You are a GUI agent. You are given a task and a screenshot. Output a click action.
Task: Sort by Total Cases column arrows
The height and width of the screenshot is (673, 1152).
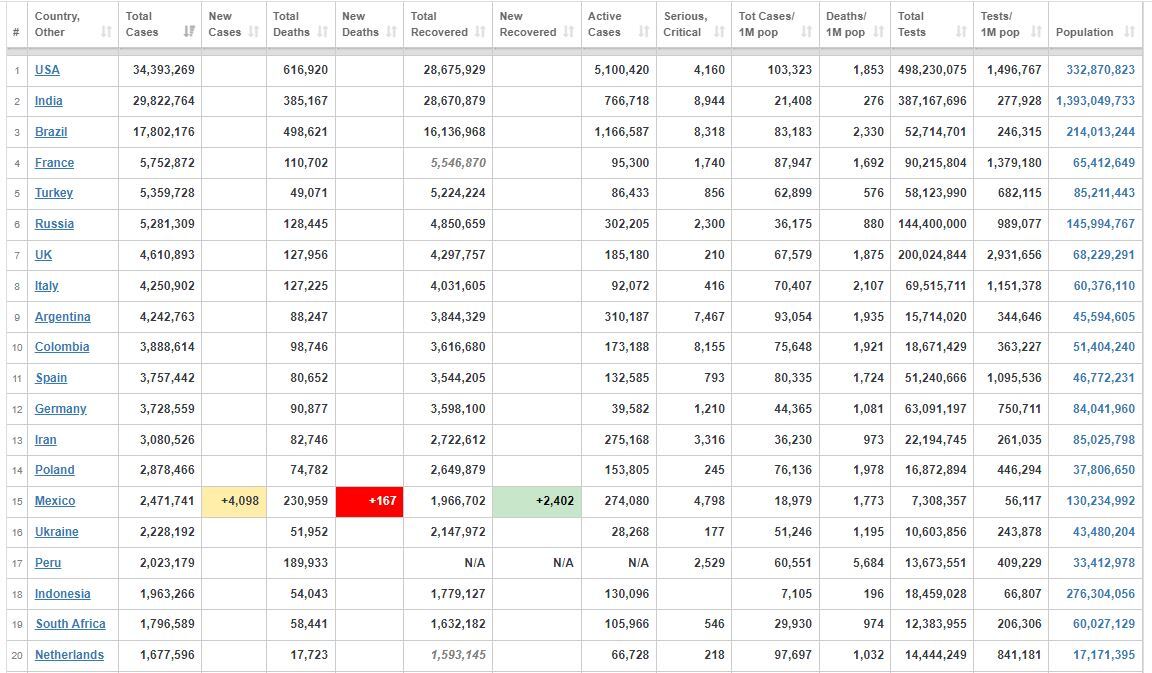(190, 32)
